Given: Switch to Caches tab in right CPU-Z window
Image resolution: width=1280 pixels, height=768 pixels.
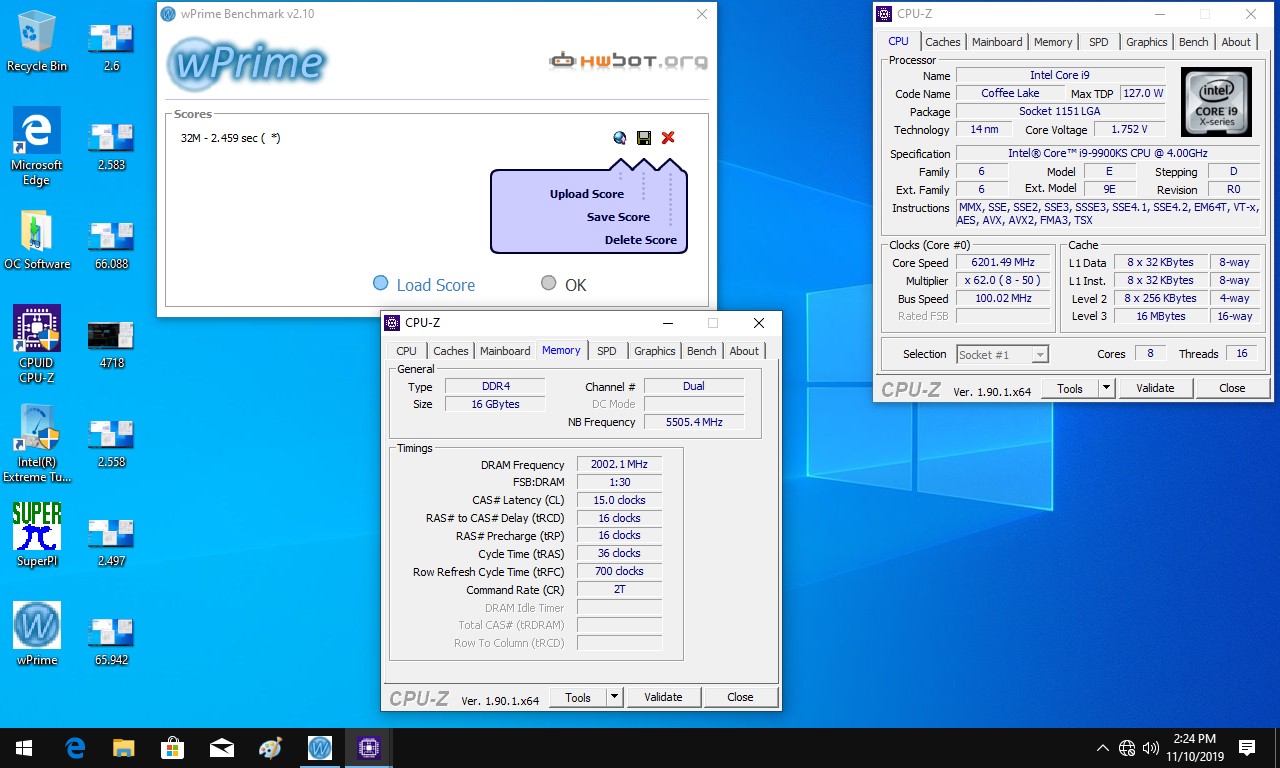Looking at the screenshot, I should click(x=942, y=42).
